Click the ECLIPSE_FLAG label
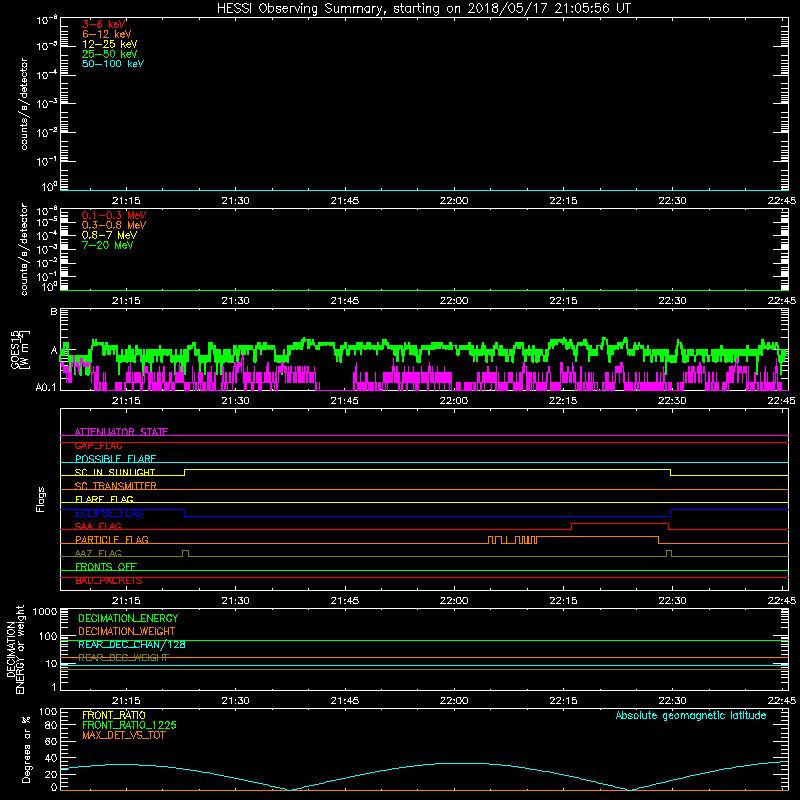 tap(109, 513)
